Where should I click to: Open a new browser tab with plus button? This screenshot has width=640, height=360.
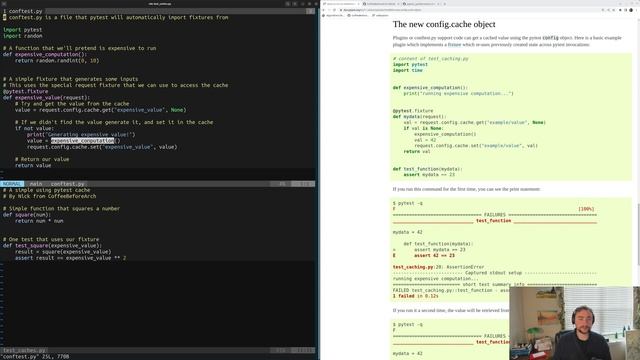point(444,4)
